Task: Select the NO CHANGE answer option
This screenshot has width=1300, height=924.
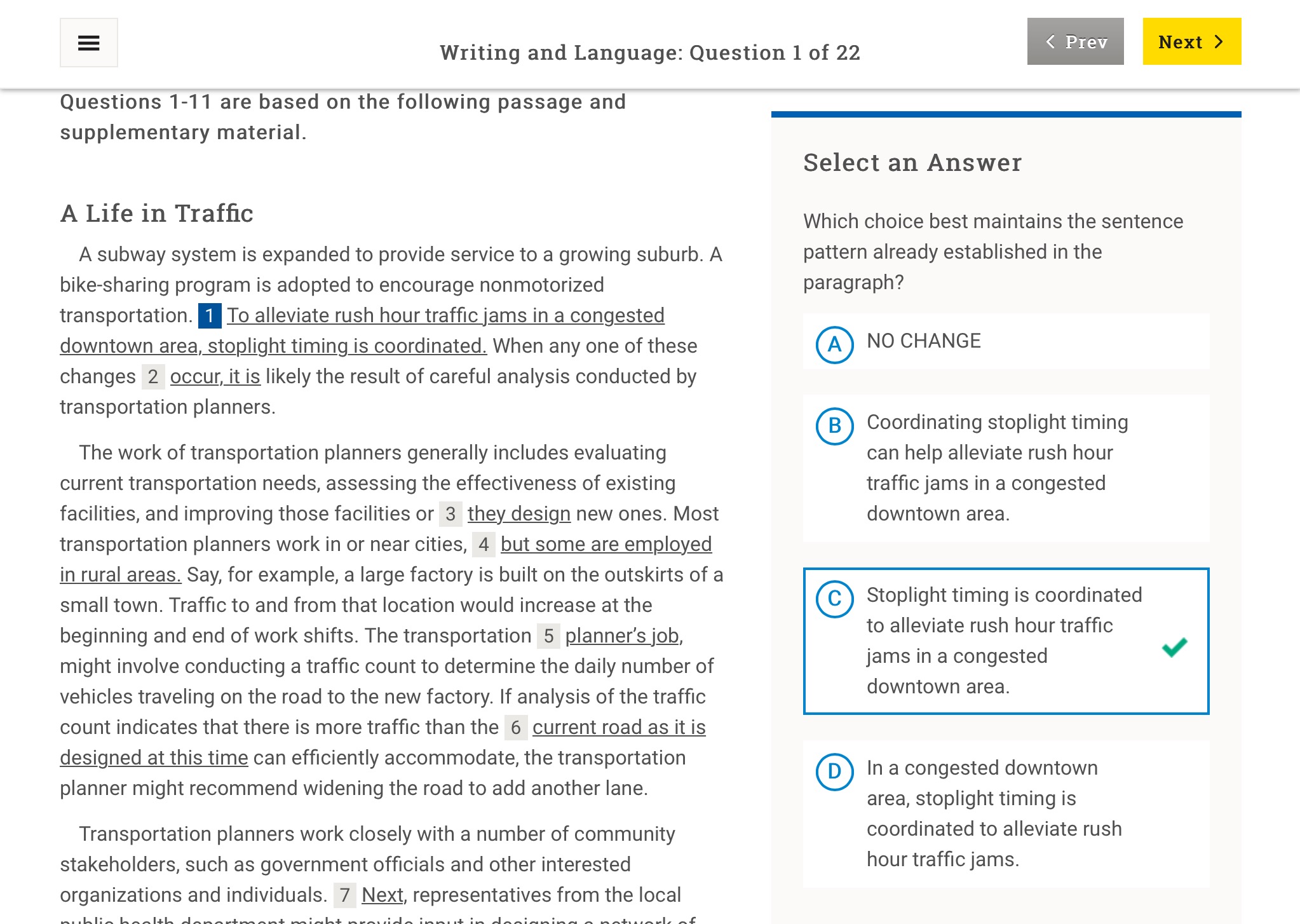Action: point(923,341)
